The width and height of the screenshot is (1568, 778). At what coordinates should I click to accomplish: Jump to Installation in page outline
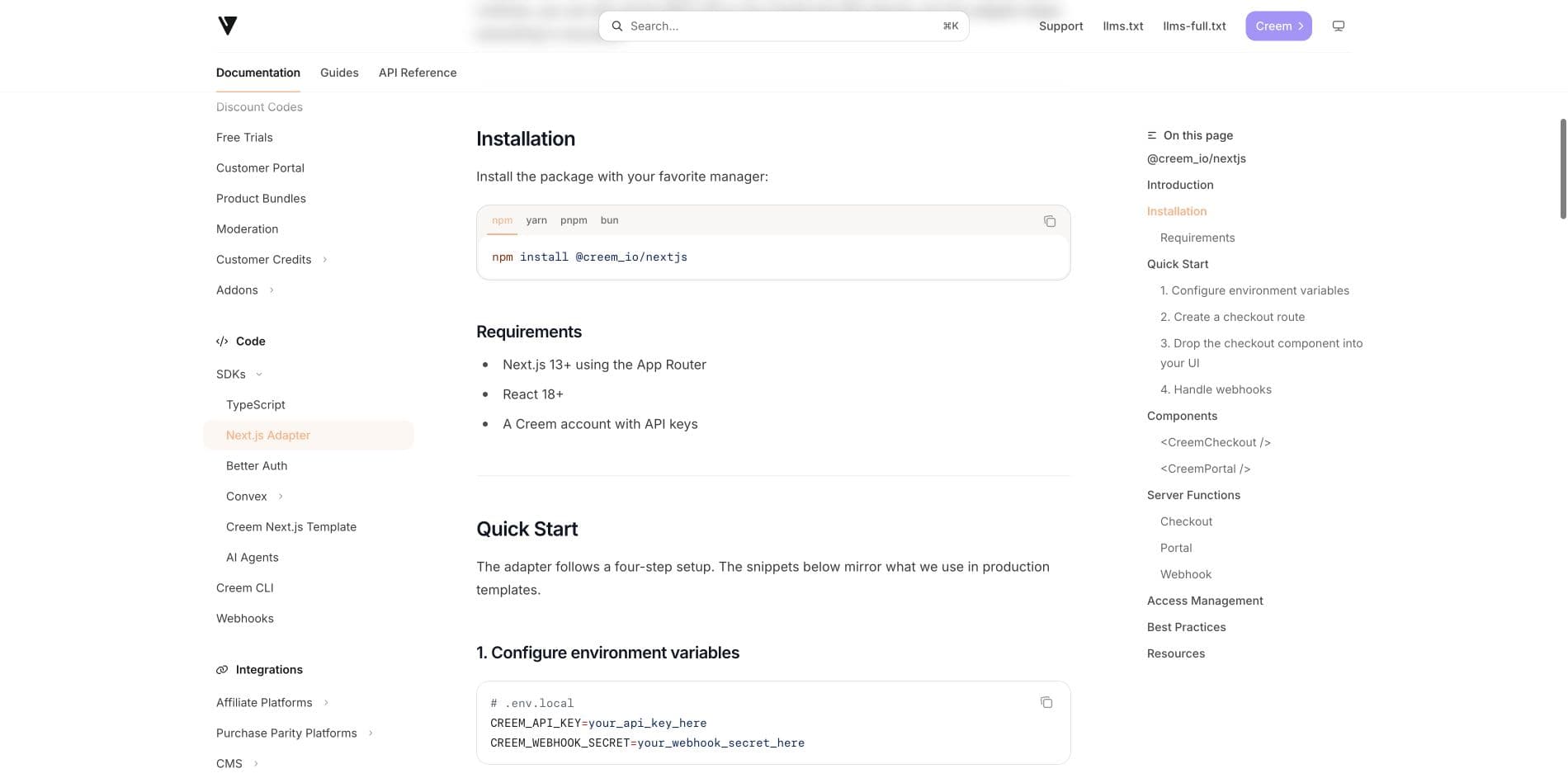pos(1177,211)
